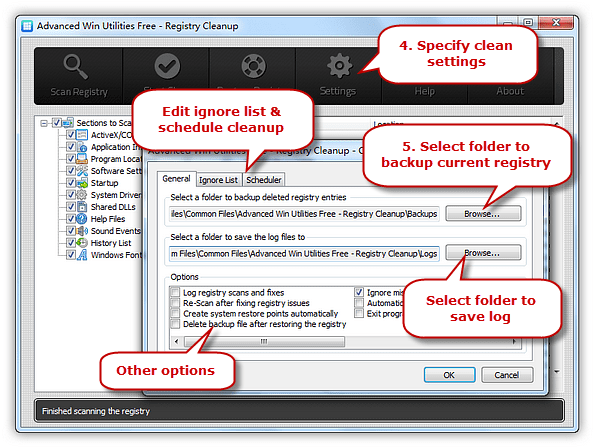Image resolution: width=594 pixels, height=448 pixels.
Task: Open Settings via the gear icon
Action: tap(339, 66)
